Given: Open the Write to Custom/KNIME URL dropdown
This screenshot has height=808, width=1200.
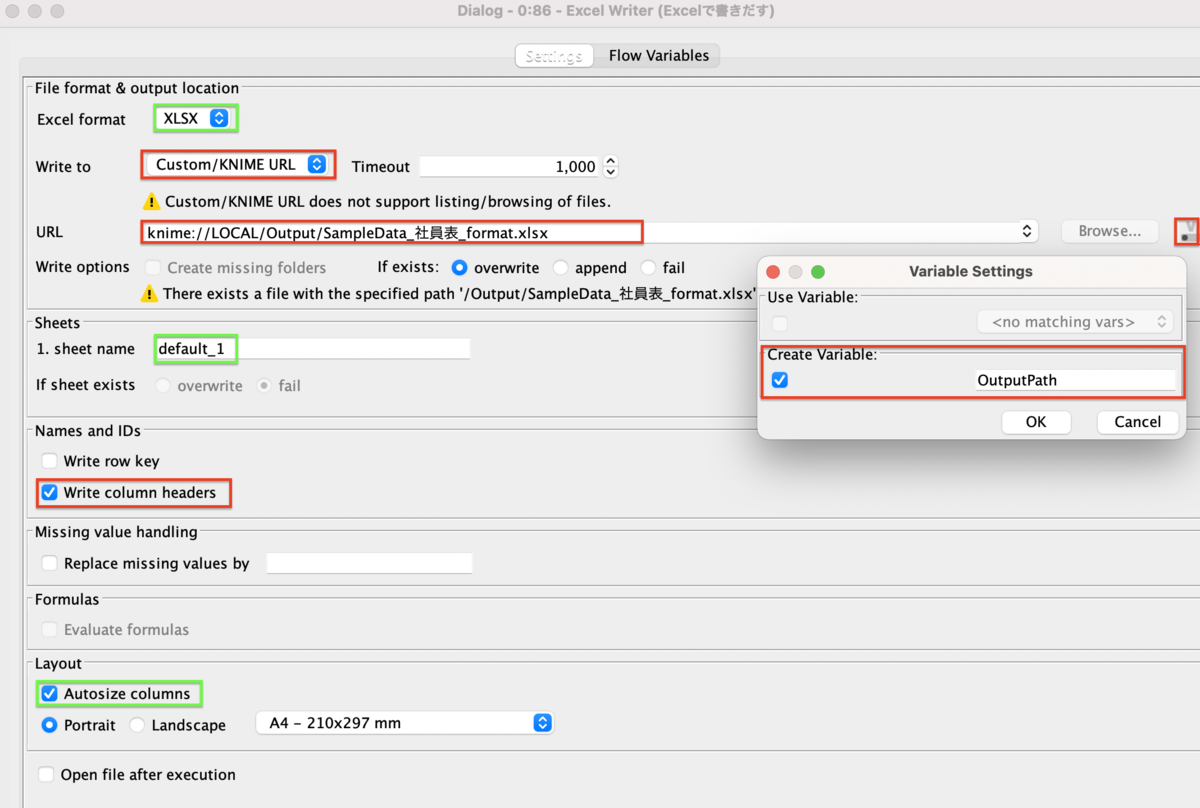Looking at the screenshot, I should coord(237,165).
